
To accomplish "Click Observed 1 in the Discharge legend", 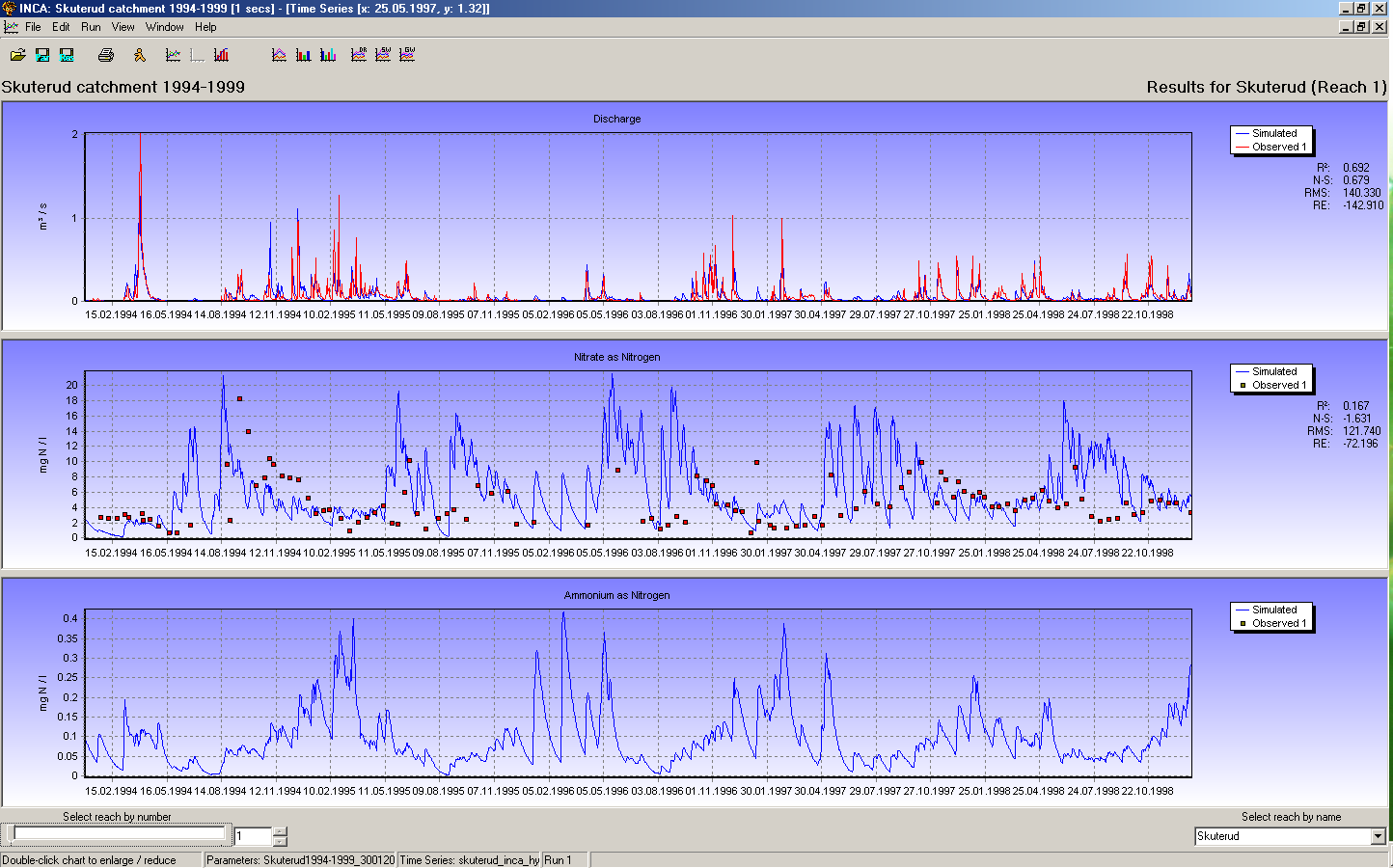I will pyautogui.click(x=1279, y=147).
